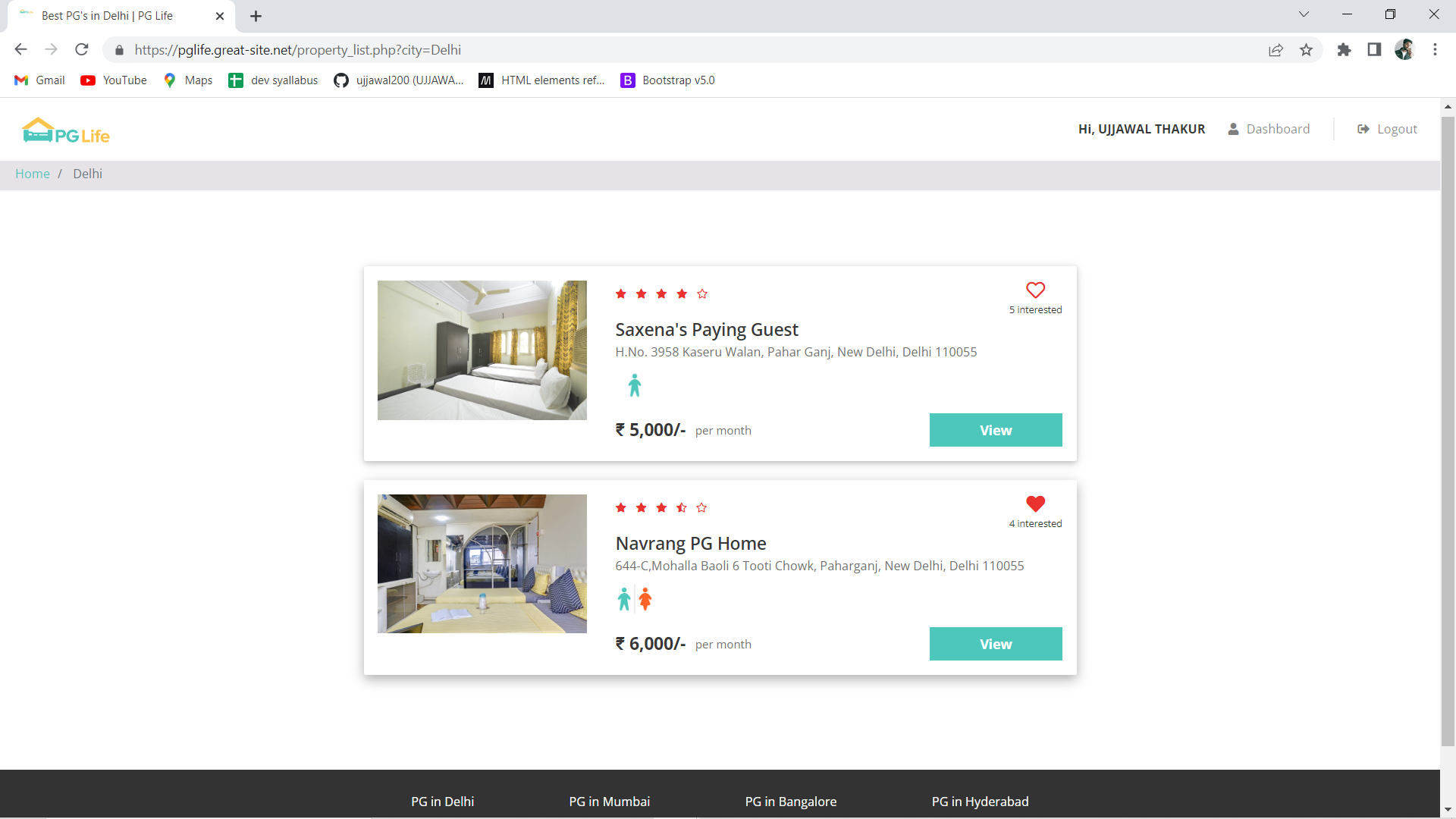Click the share page icon
Viewport: 1456px width, 819px height.
click(1276, 50)
